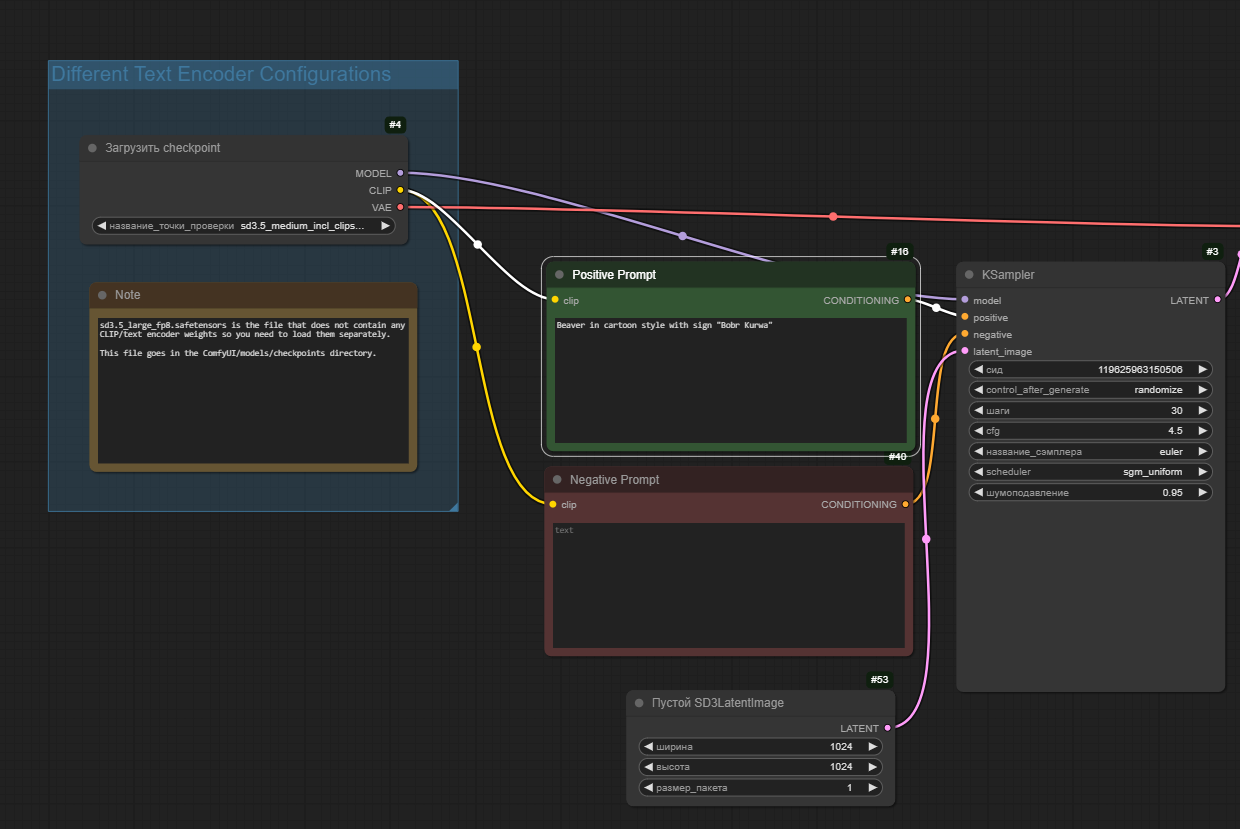1240x829 pixels.
Task: Click the clip input socket of Negative Prompt
Action: point(553,505)
